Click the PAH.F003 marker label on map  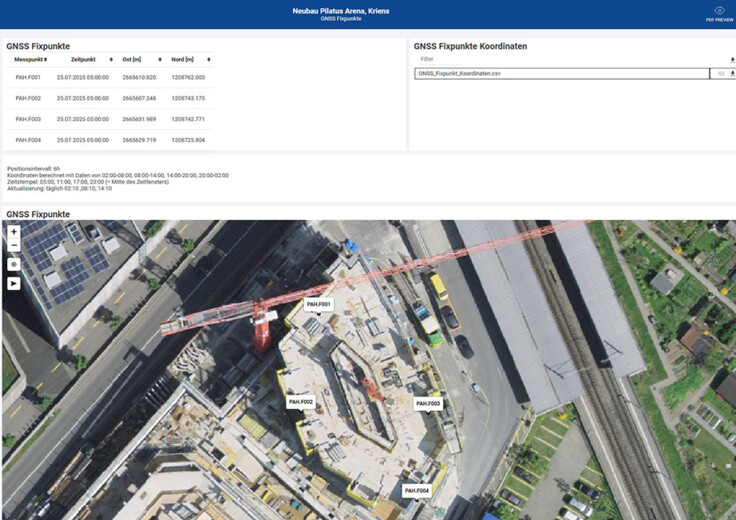(x=428, y=404)
